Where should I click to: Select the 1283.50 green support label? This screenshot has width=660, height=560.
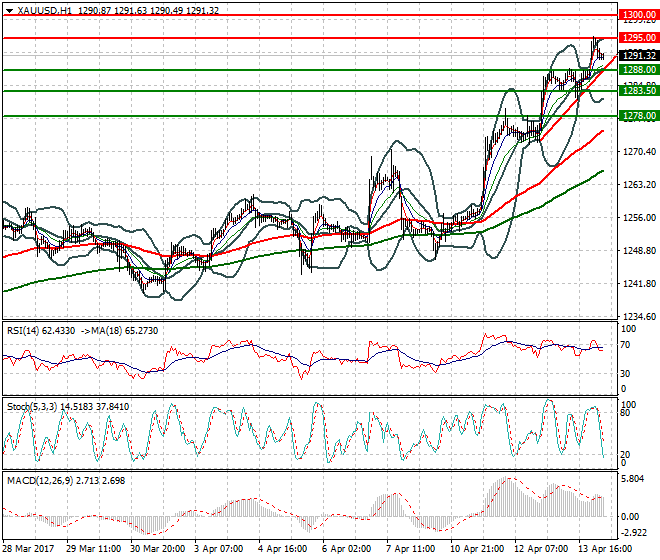coord(639,91)
